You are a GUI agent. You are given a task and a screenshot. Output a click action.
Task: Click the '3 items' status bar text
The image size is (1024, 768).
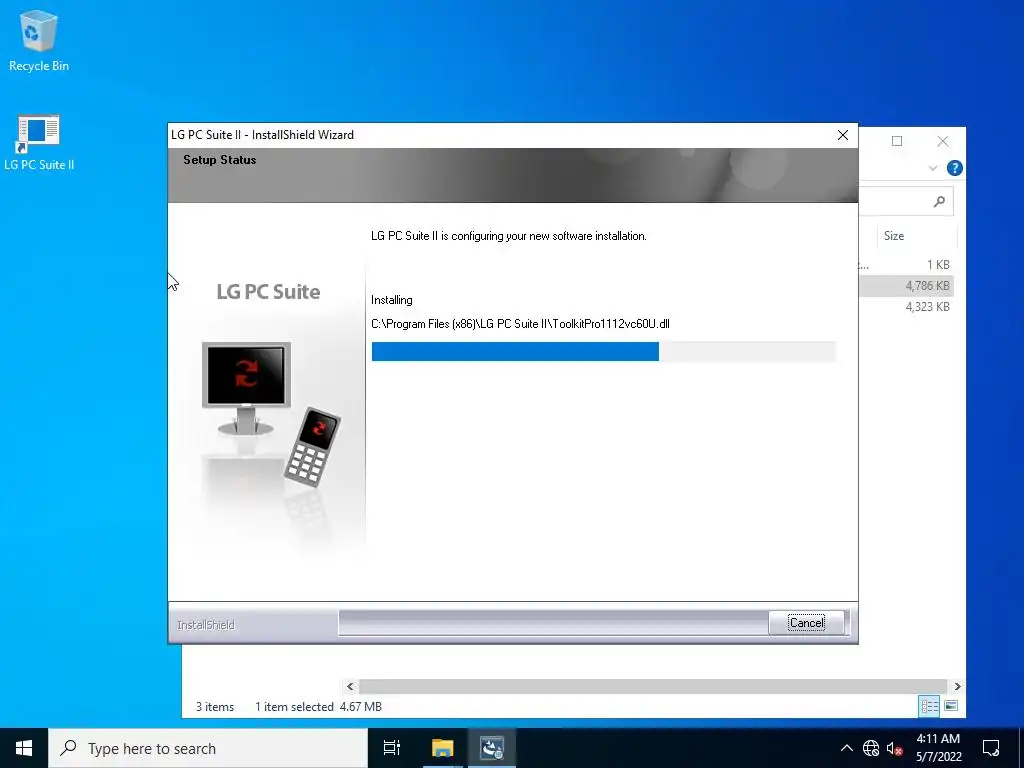[x=215, y=707]
